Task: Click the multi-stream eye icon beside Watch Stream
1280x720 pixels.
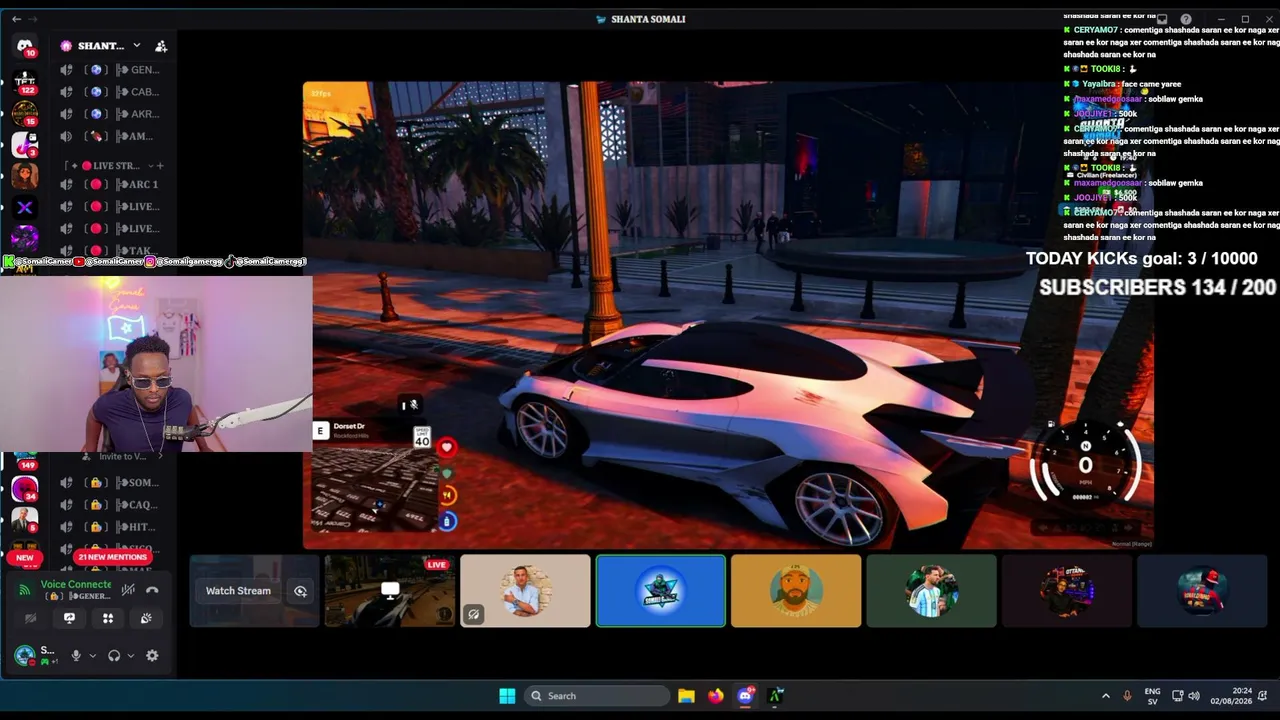Action: click(x=300, y=591)
